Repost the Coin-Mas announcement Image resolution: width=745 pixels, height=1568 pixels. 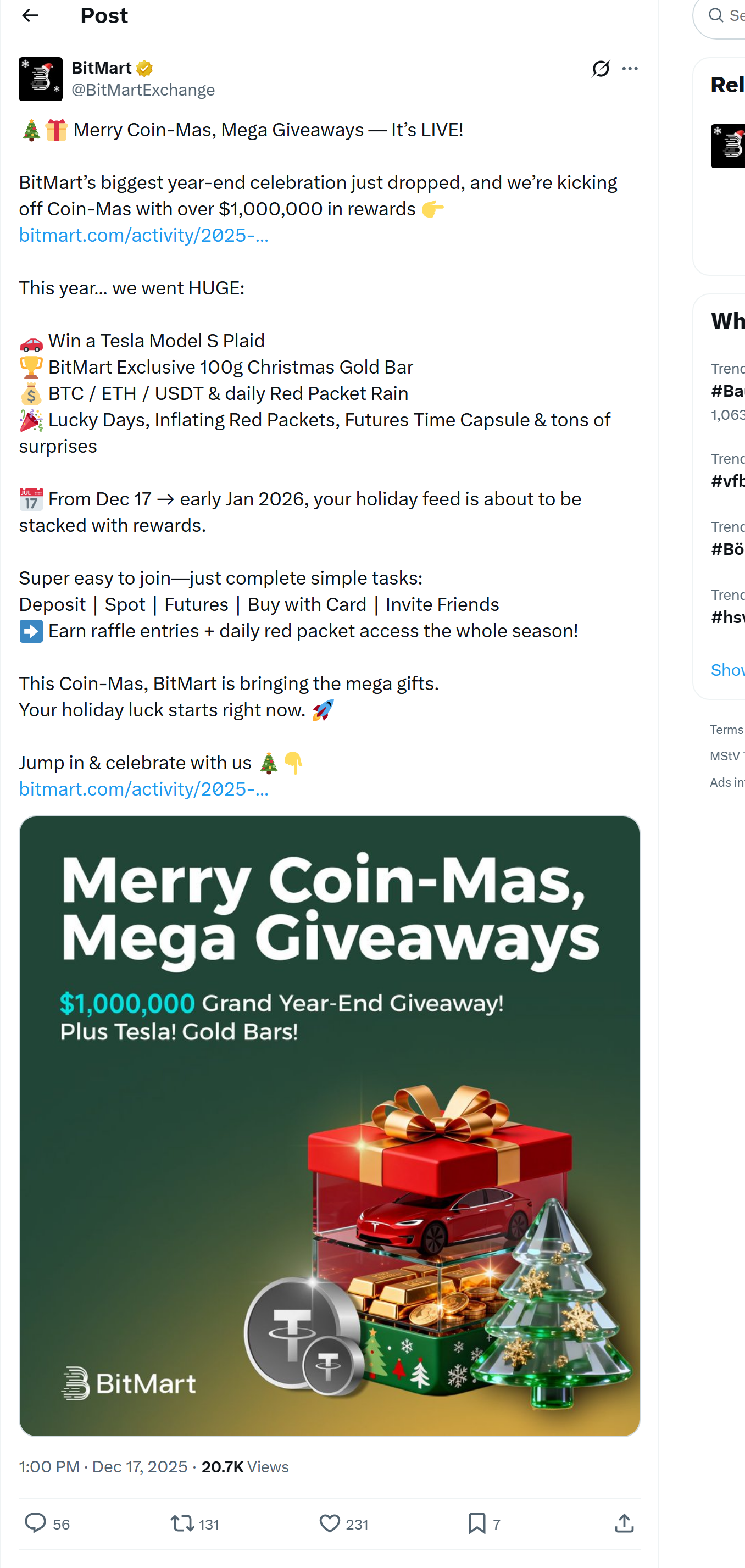click(182, 1523)
